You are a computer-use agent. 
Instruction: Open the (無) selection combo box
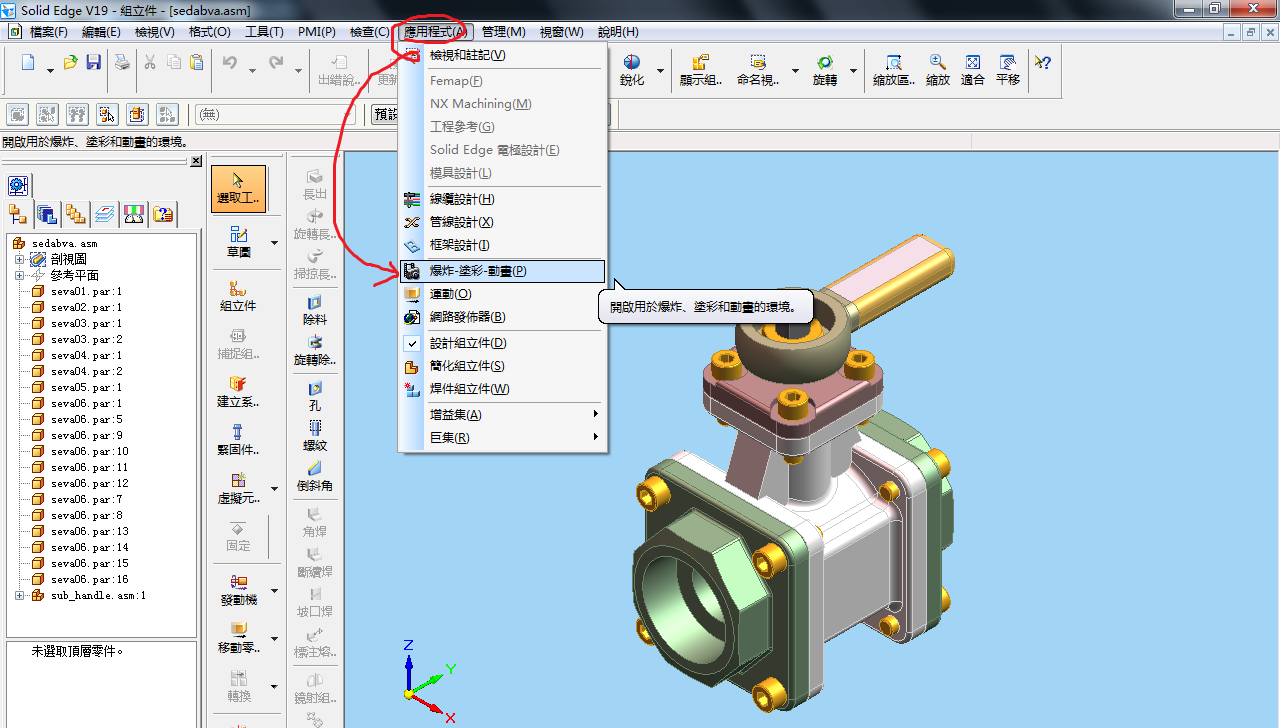(275, 115)
